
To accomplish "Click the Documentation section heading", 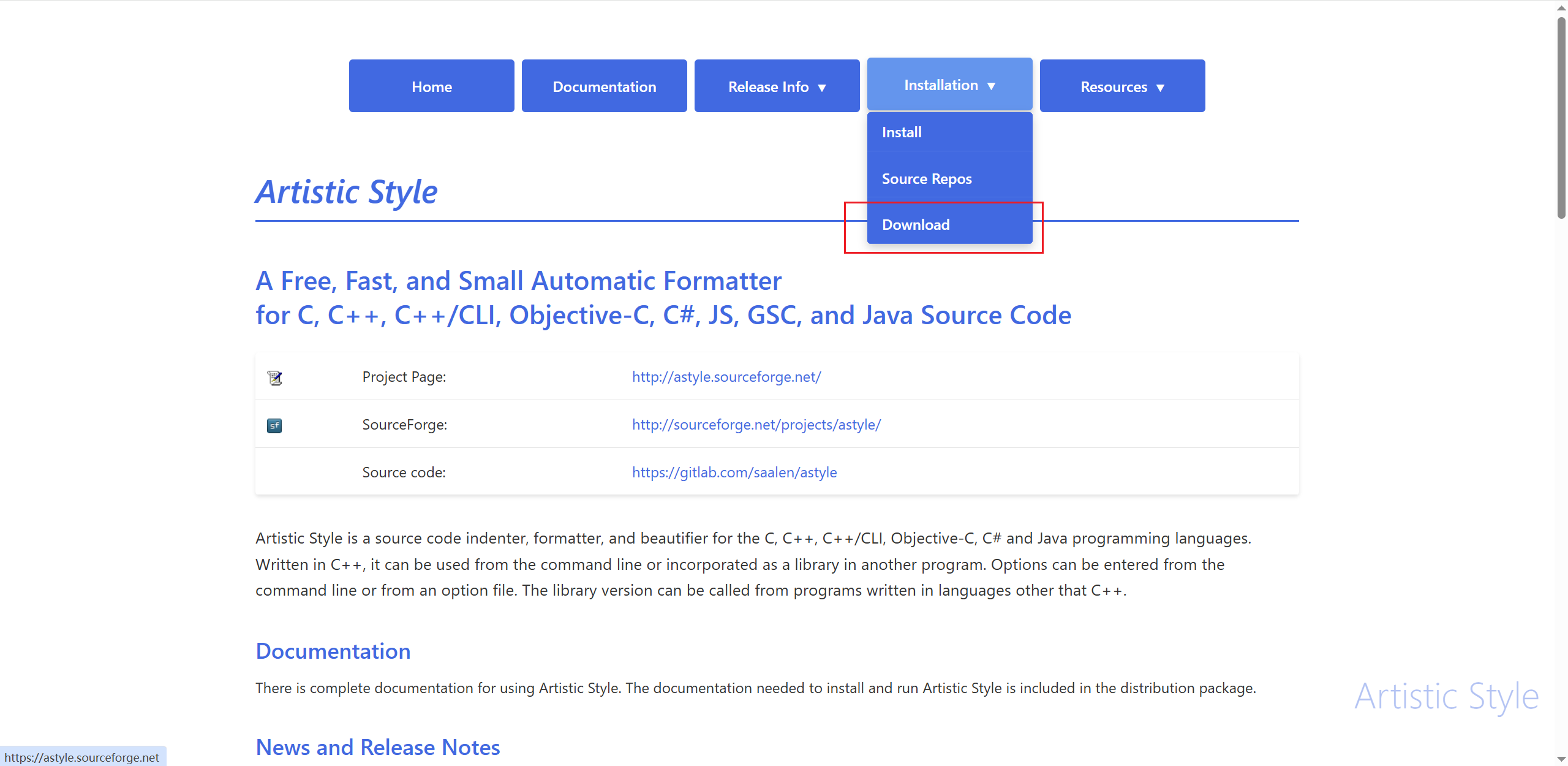I will 333,651.
